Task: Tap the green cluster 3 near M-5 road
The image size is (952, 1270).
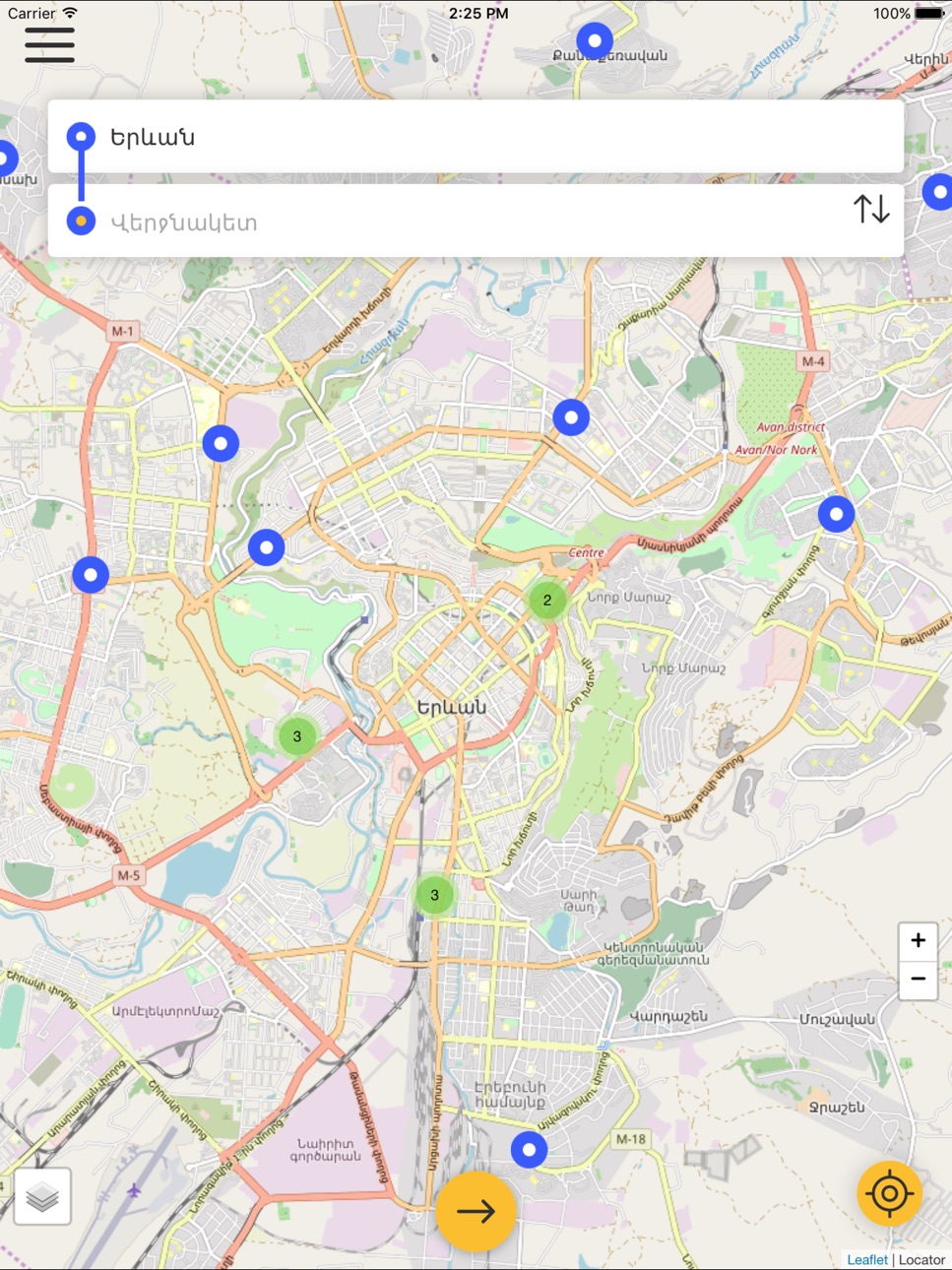Action: tap(297, 735)
